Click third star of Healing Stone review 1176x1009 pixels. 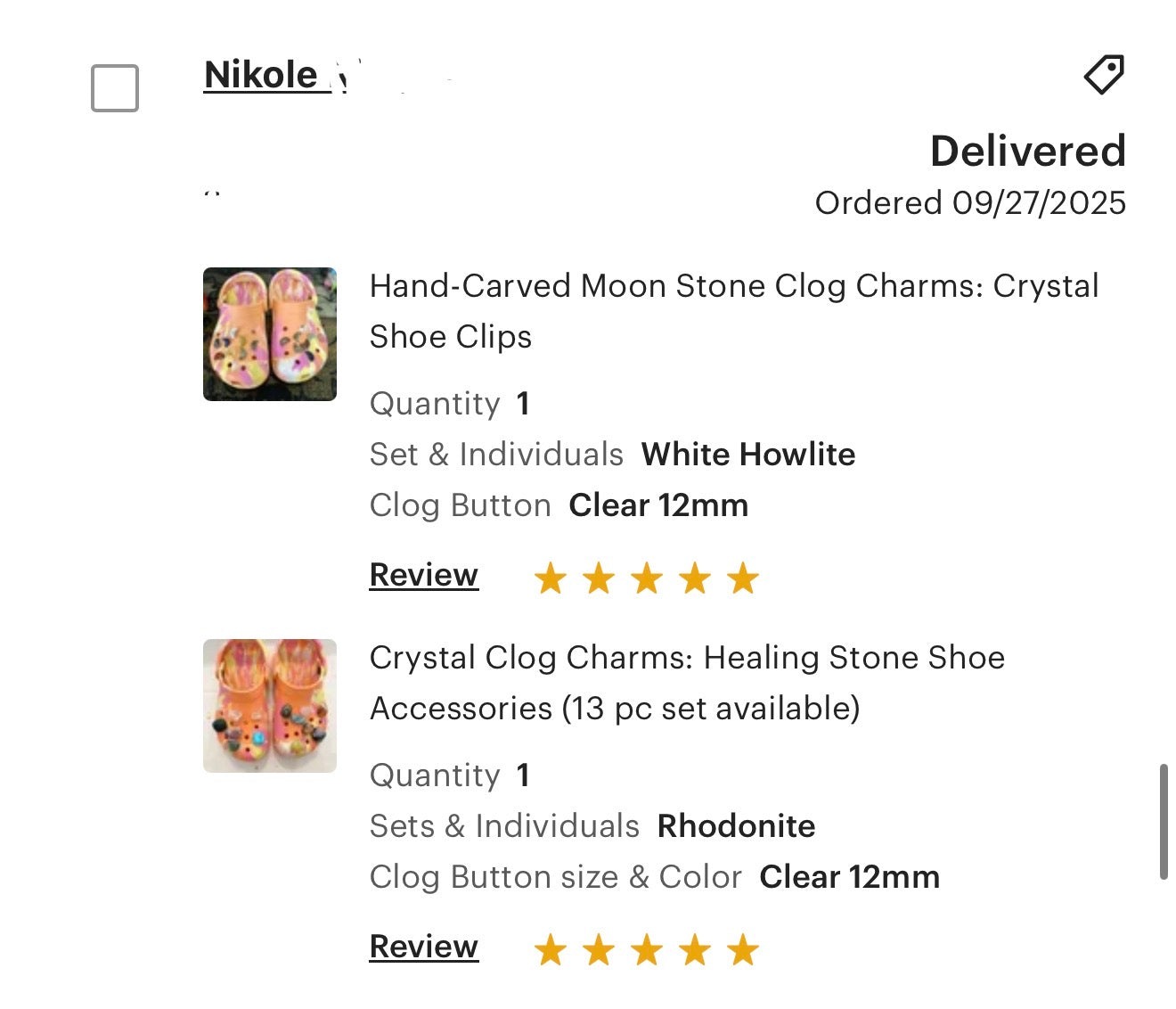(647, 950)
